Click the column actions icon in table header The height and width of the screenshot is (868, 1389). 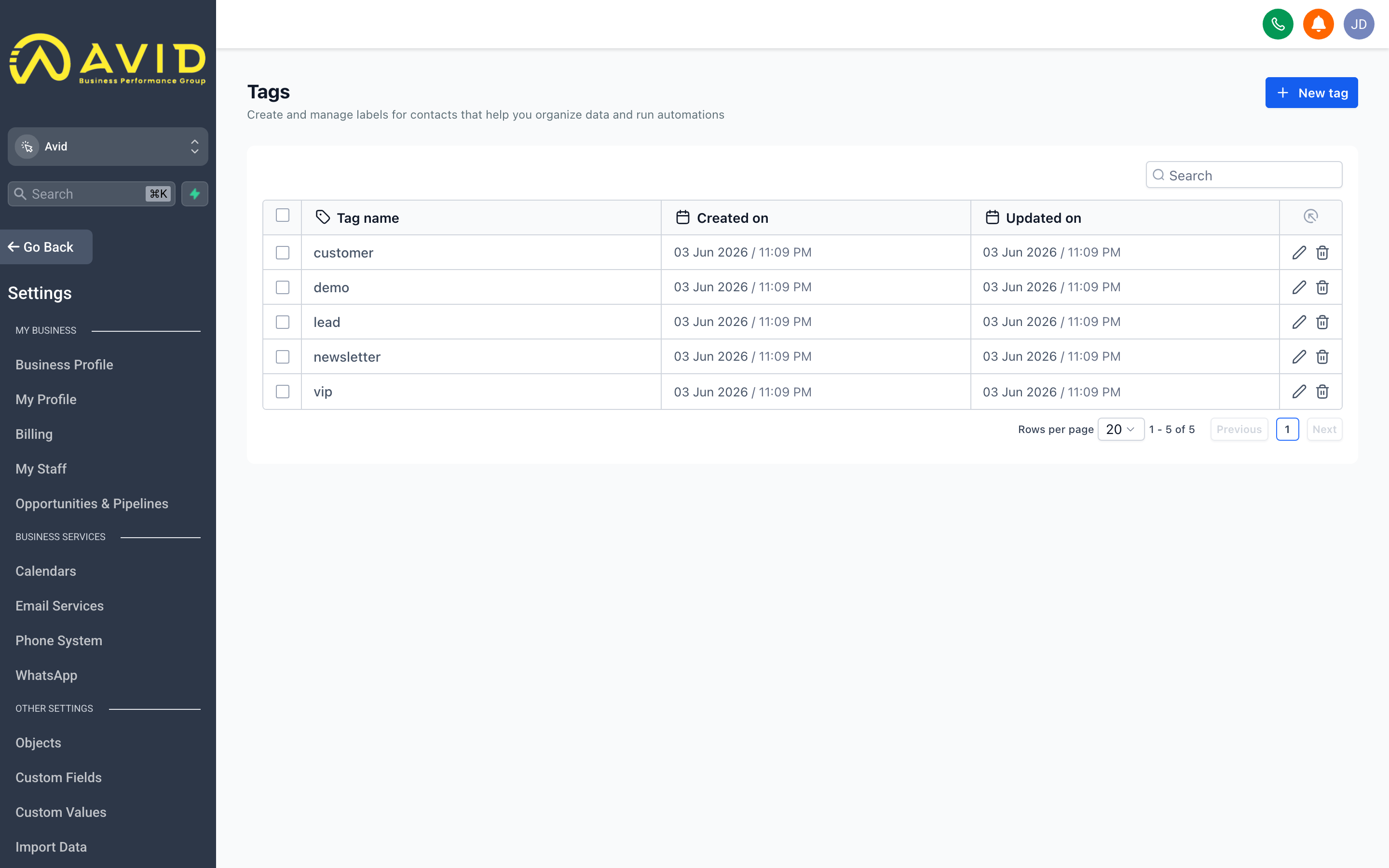pos(1310,217)
